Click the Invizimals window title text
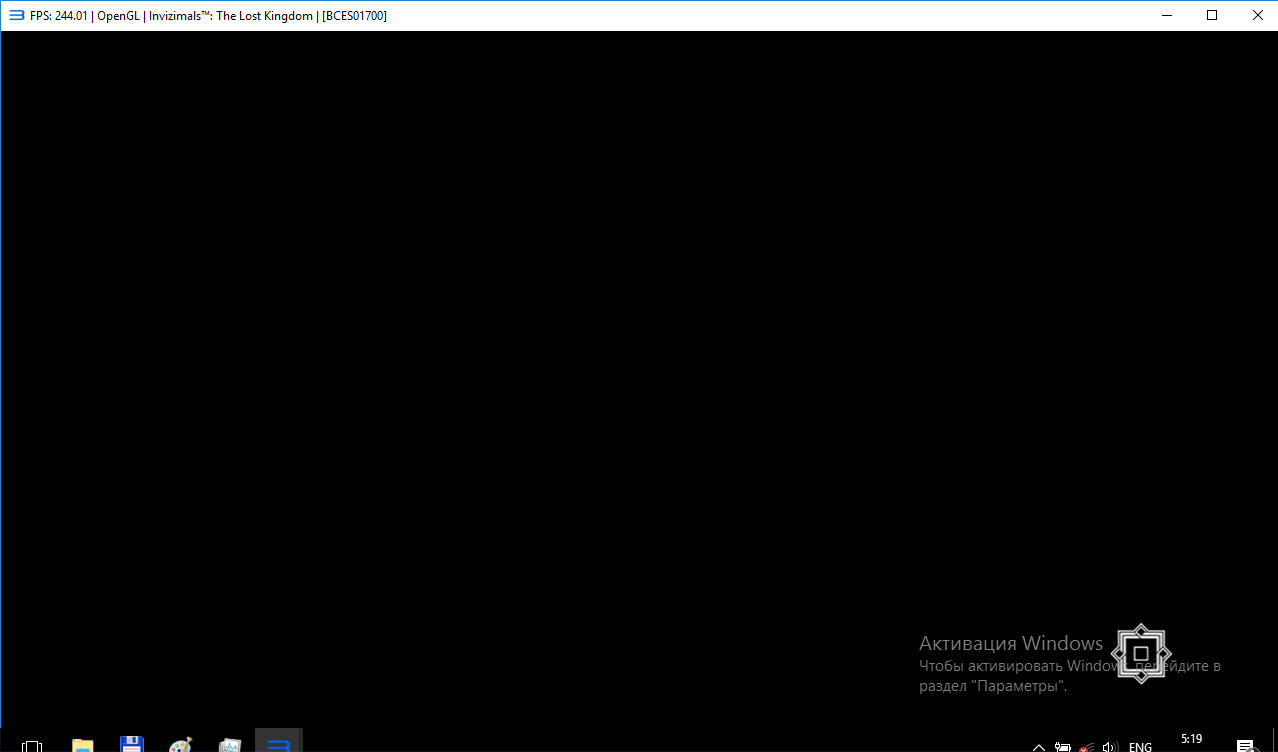This screenshot has height=752, width=1278. click(x=230, y=15)
